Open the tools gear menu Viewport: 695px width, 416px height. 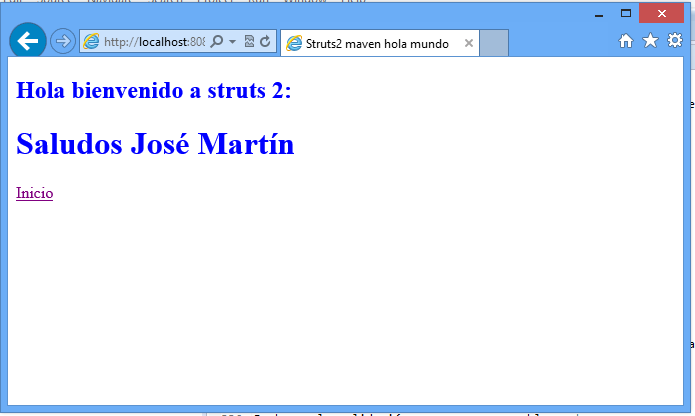pos(675,40)
